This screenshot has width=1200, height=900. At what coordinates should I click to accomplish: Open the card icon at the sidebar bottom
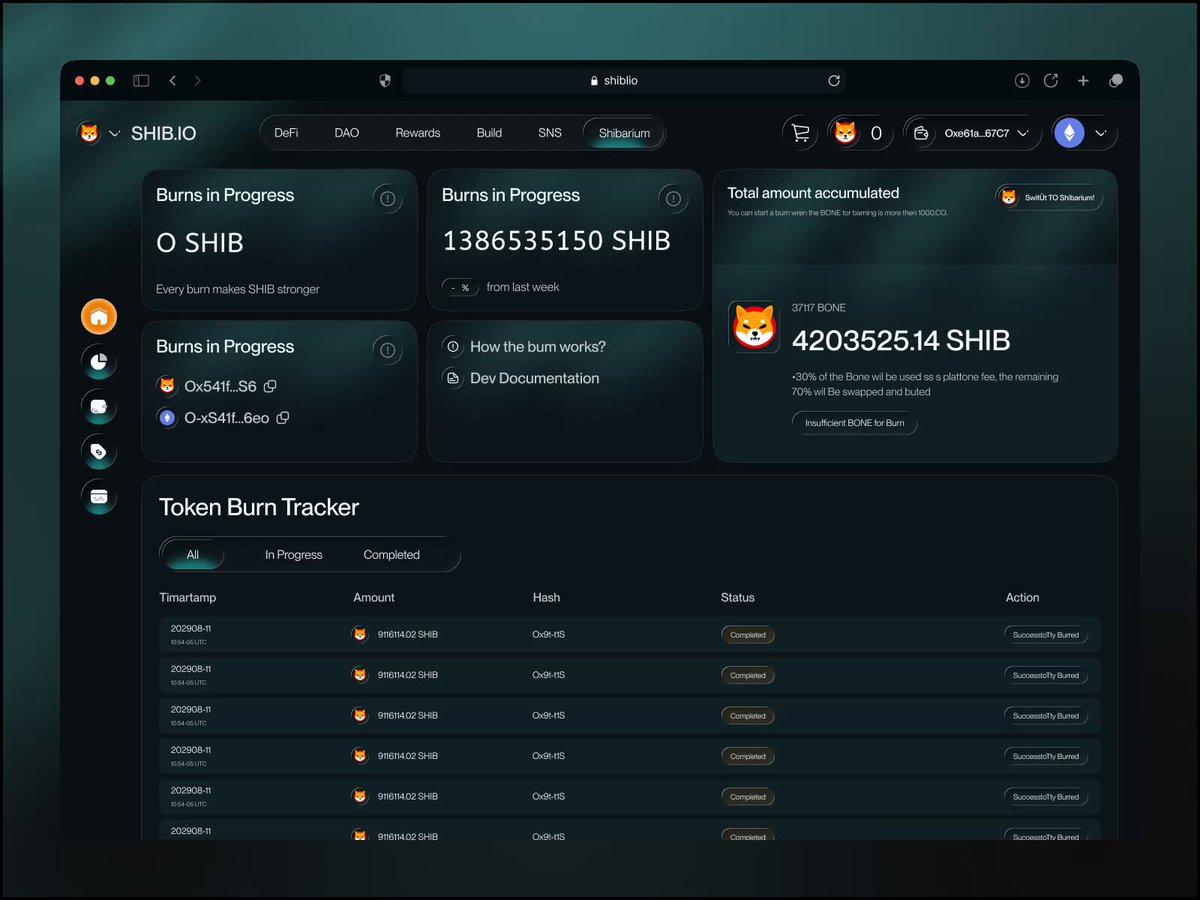tap(99, 496)
